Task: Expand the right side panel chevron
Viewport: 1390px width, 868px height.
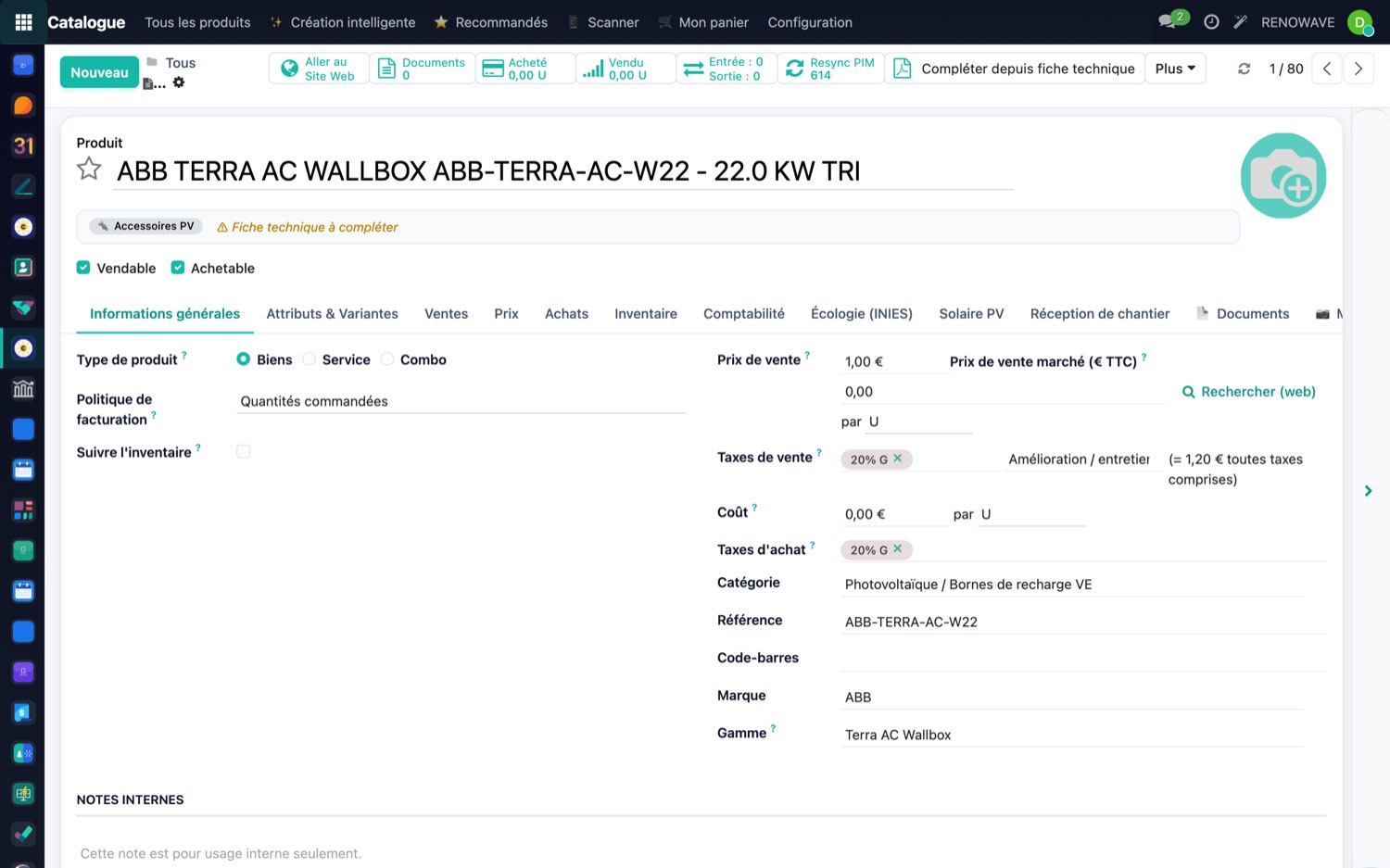Action: tap(1368, 491)
